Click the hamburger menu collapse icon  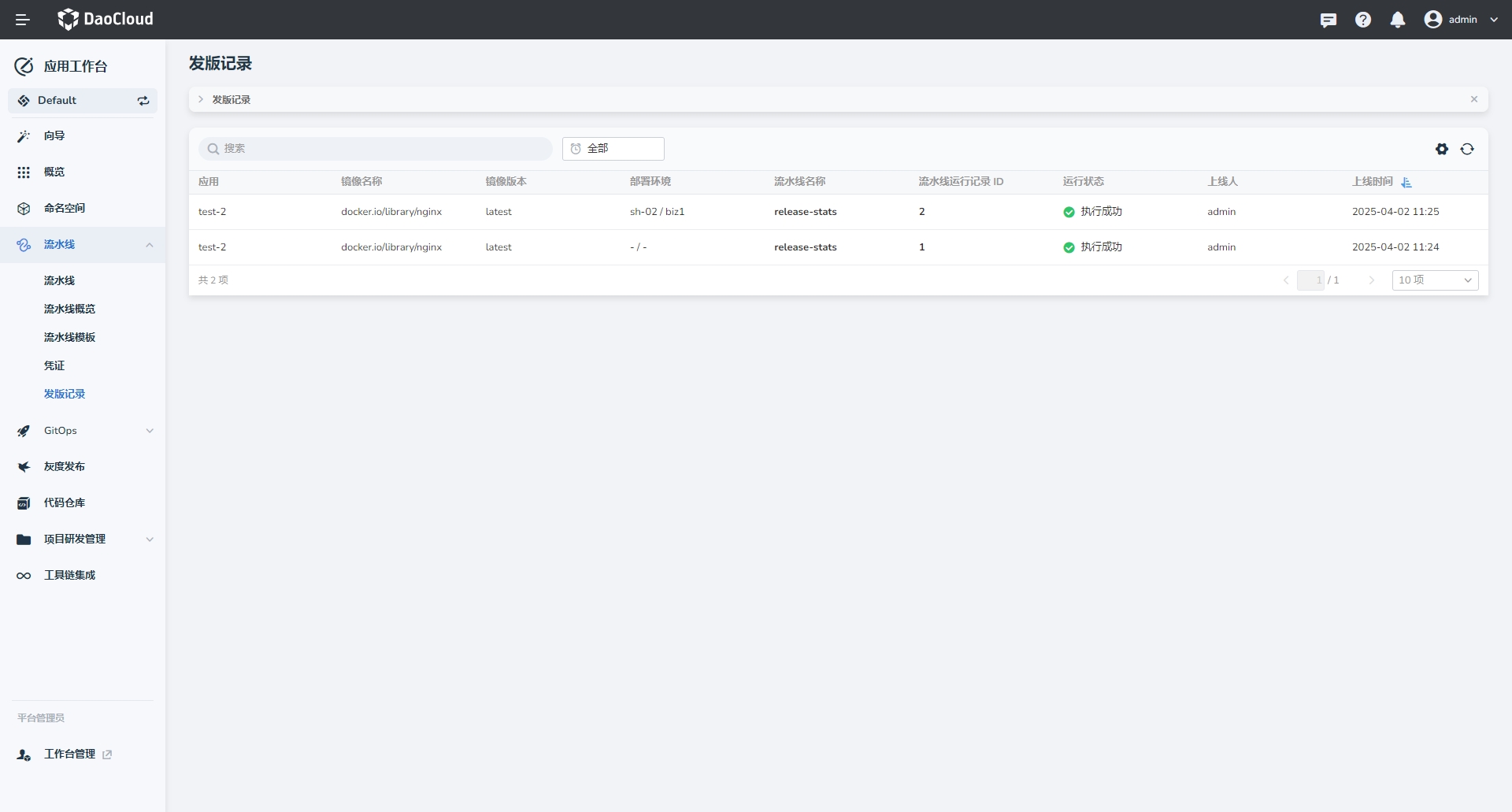(x=22, y=20)
